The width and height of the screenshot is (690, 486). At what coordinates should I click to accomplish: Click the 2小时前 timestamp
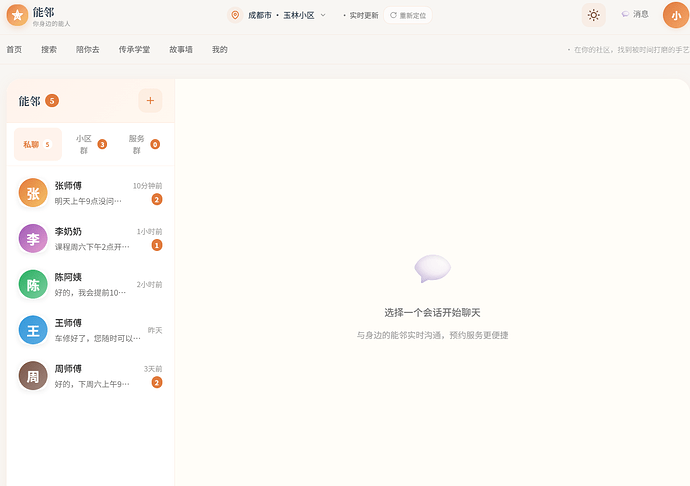(x=149, y=284)
